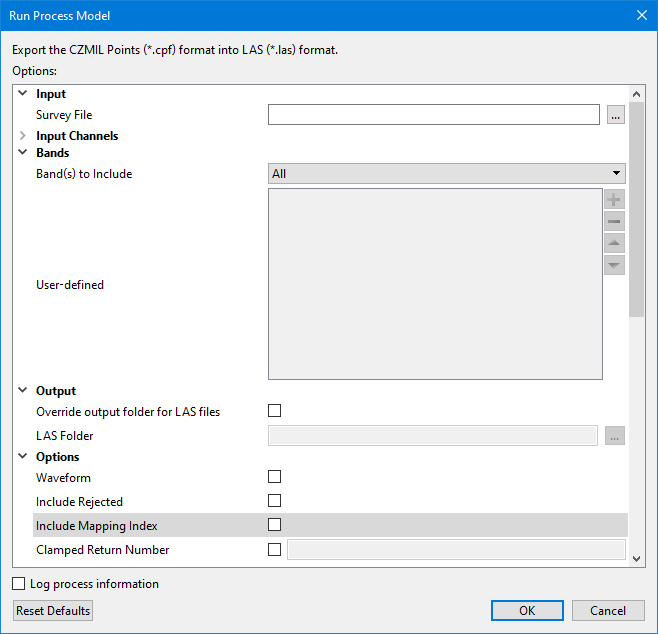Click the move up arrow icon
This screenshot has width=658, height=634.
tap(614, 244)
